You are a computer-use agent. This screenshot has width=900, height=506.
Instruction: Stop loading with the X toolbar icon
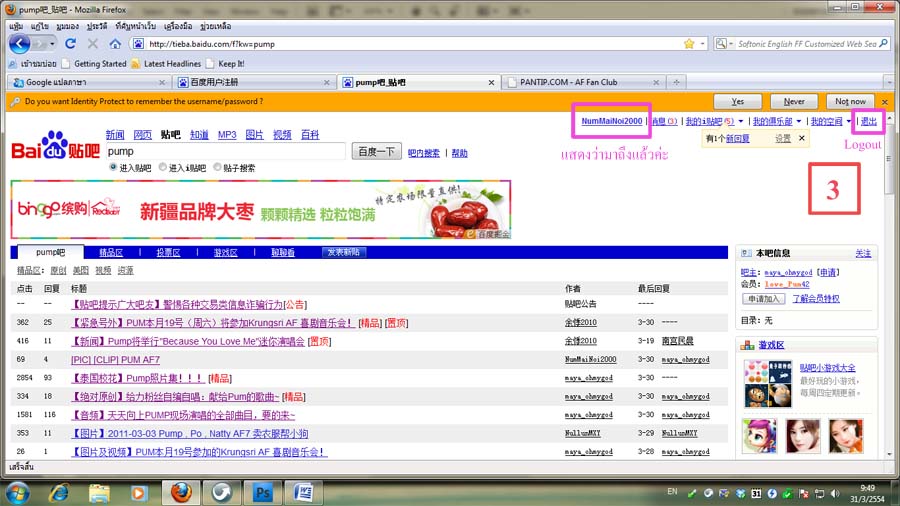coord(92,44)
